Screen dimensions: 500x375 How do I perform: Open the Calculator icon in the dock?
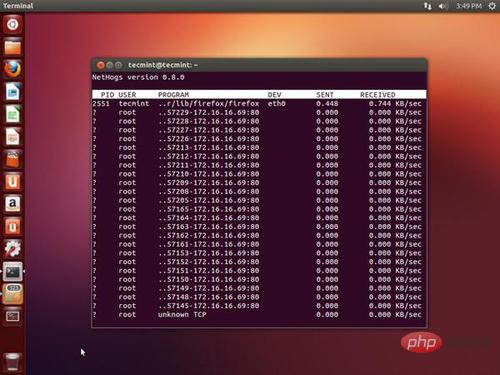coord(13,294)
